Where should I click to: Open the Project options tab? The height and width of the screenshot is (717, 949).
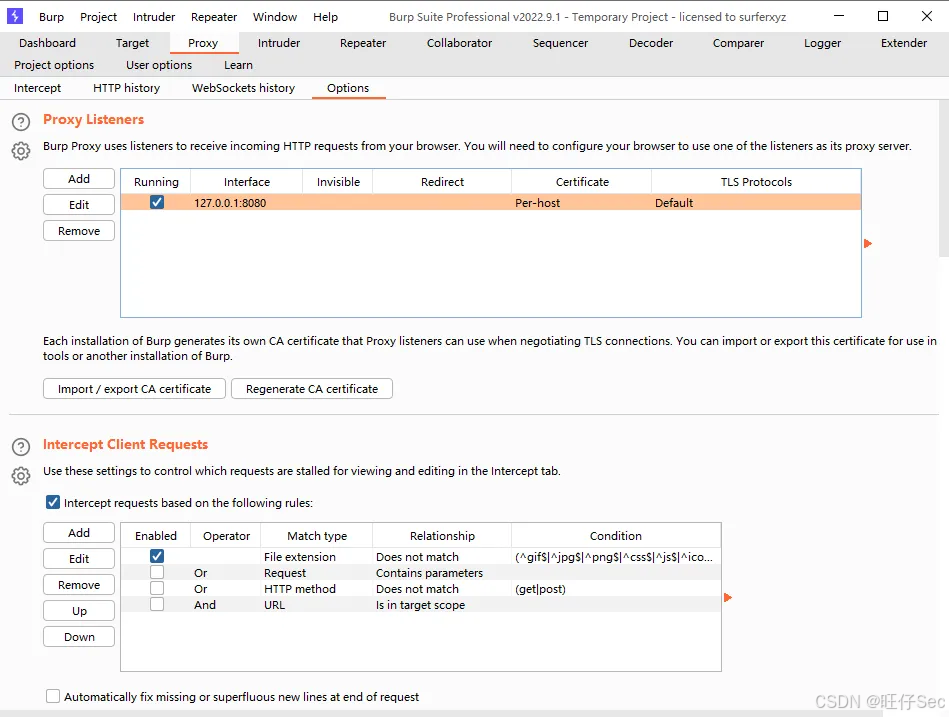point(54,65)
